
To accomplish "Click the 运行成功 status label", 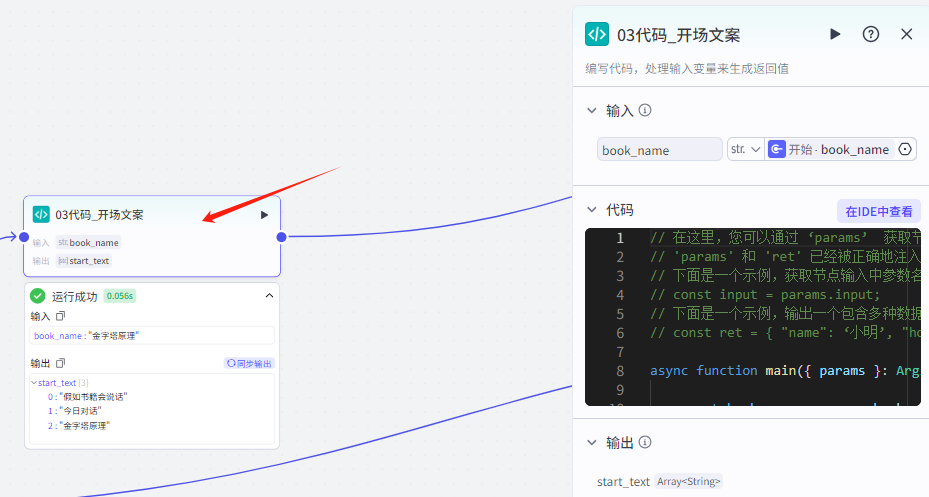I will tap(74, 296).
